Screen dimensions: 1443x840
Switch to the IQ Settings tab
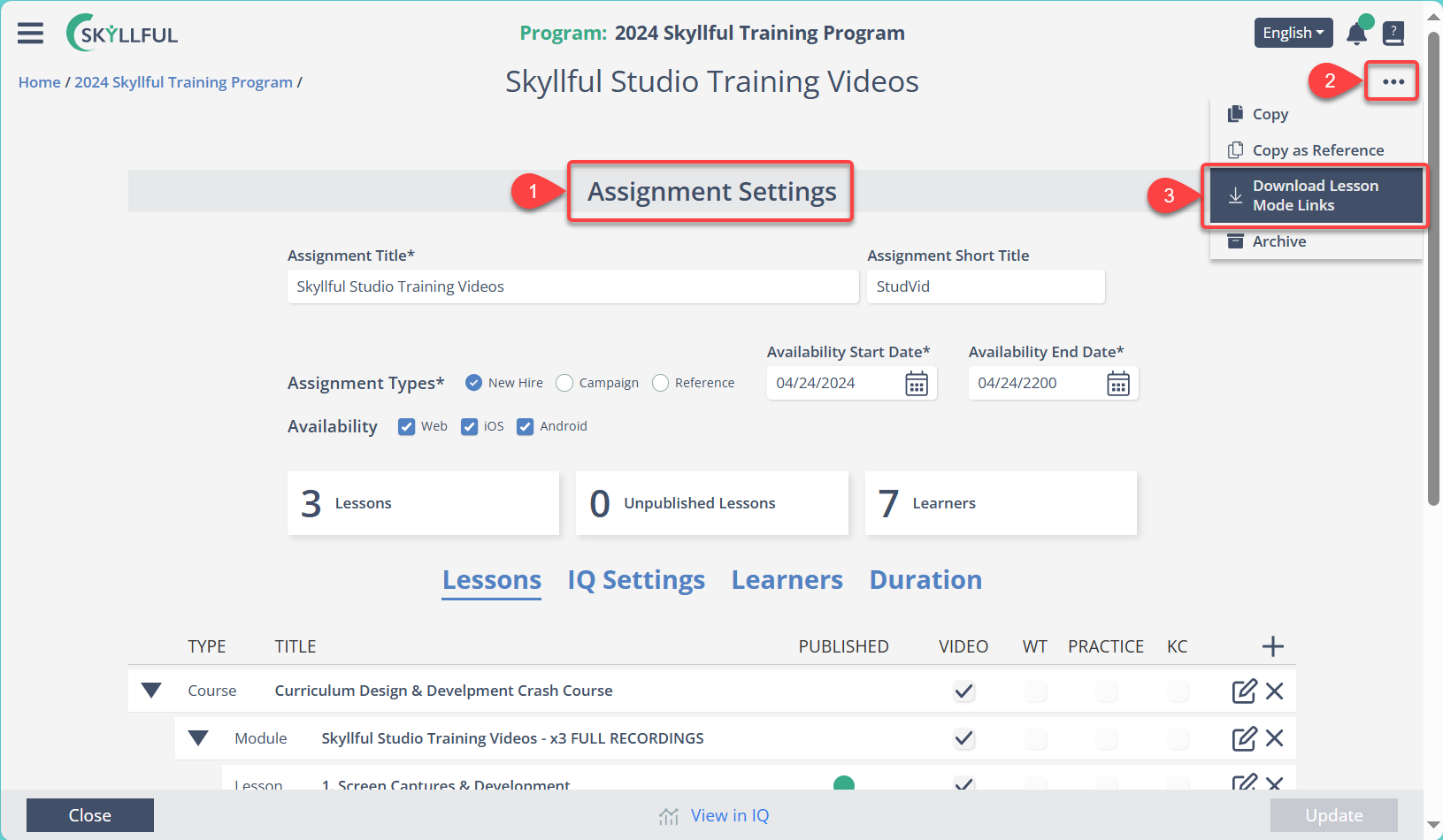pyautogui.click(x=636, y=580)
